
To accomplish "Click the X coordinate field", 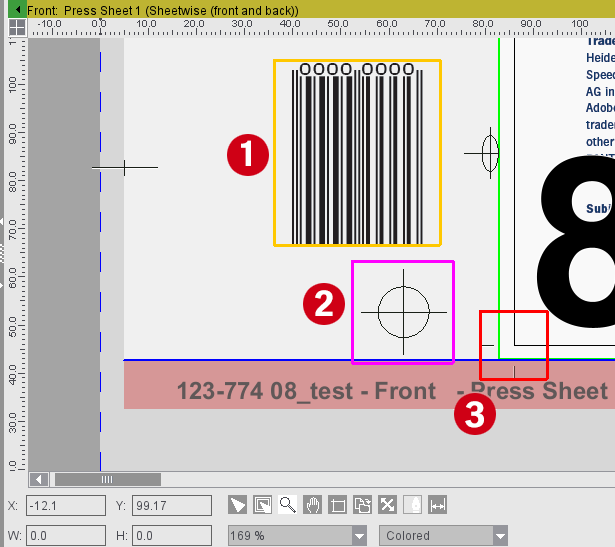I will (x=65, y=506).
